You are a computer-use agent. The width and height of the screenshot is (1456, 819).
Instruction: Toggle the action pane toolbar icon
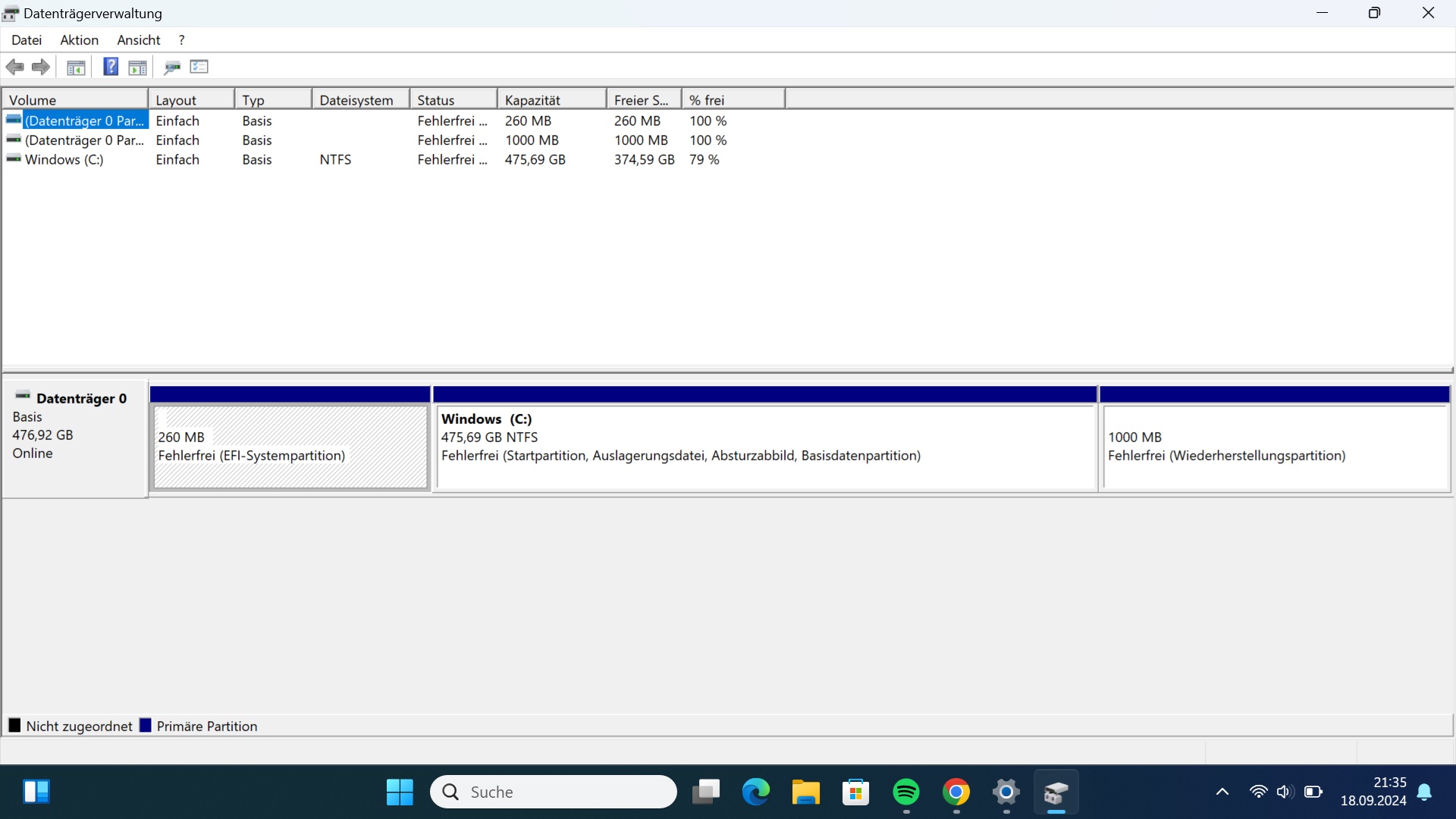pyautogui.click(x=137, y=67)
